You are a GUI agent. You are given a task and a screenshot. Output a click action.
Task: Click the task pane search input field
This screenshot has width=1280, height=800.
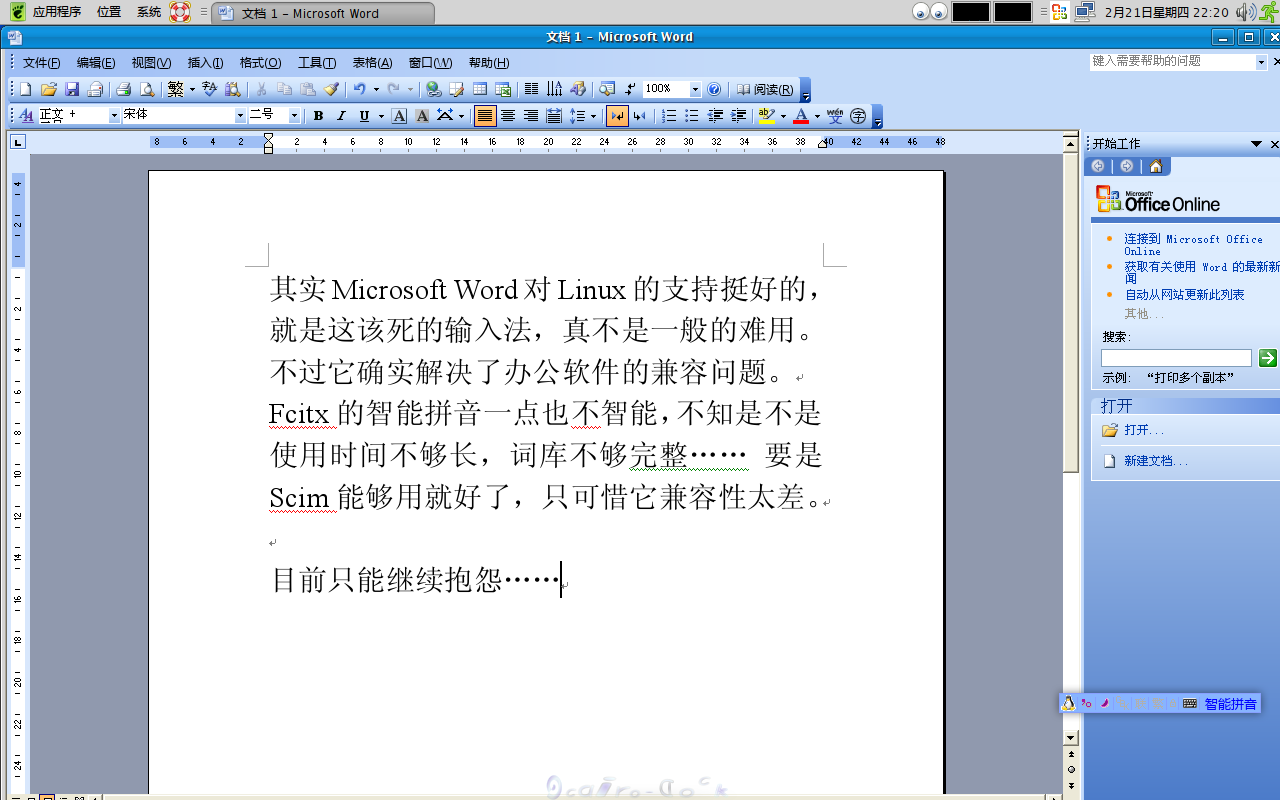coord(1176,358)
